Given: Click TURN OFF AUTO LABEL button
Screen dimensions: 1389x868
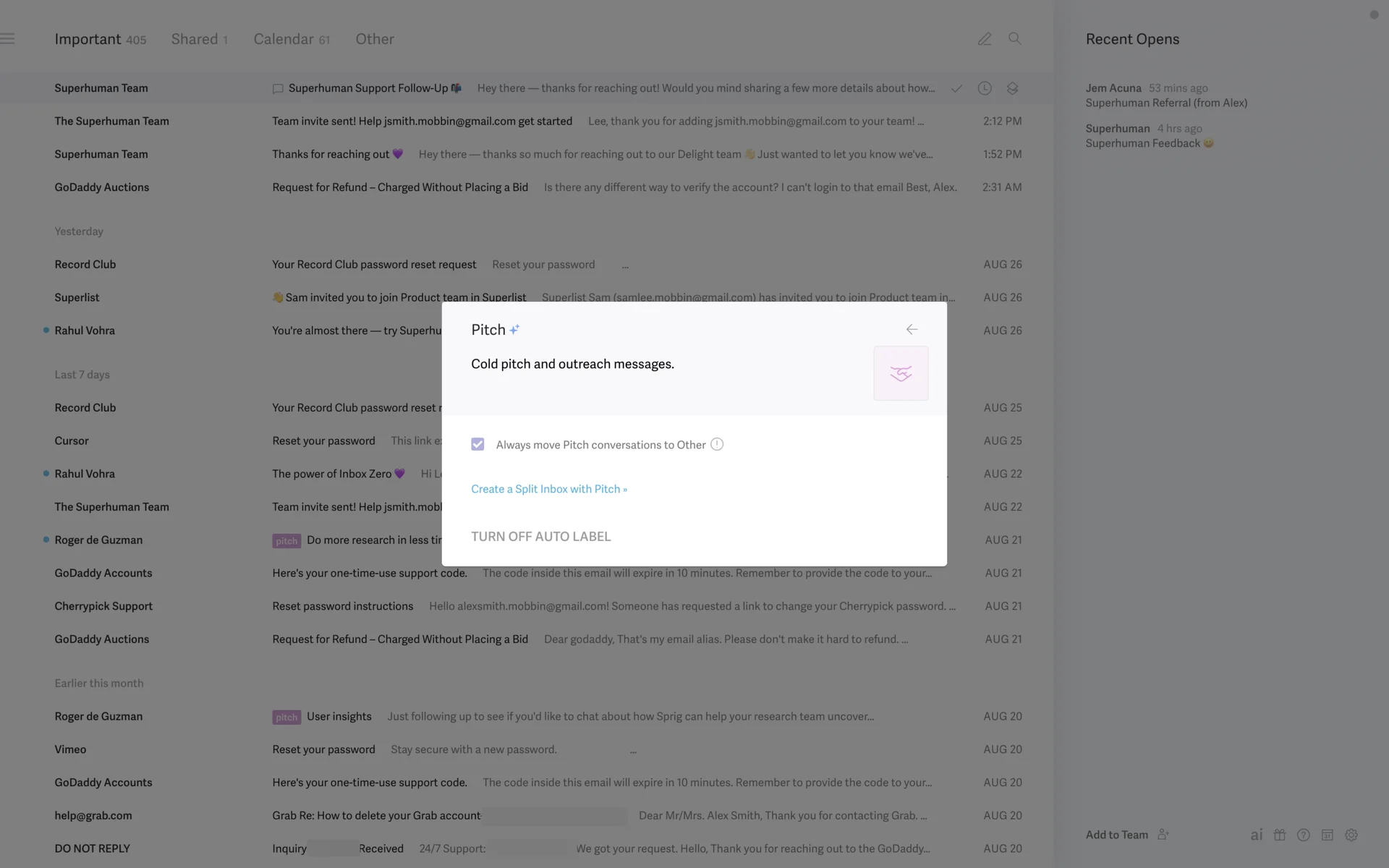Looking at the screenshot, I should pyautogui.click(x=540, y=537).
